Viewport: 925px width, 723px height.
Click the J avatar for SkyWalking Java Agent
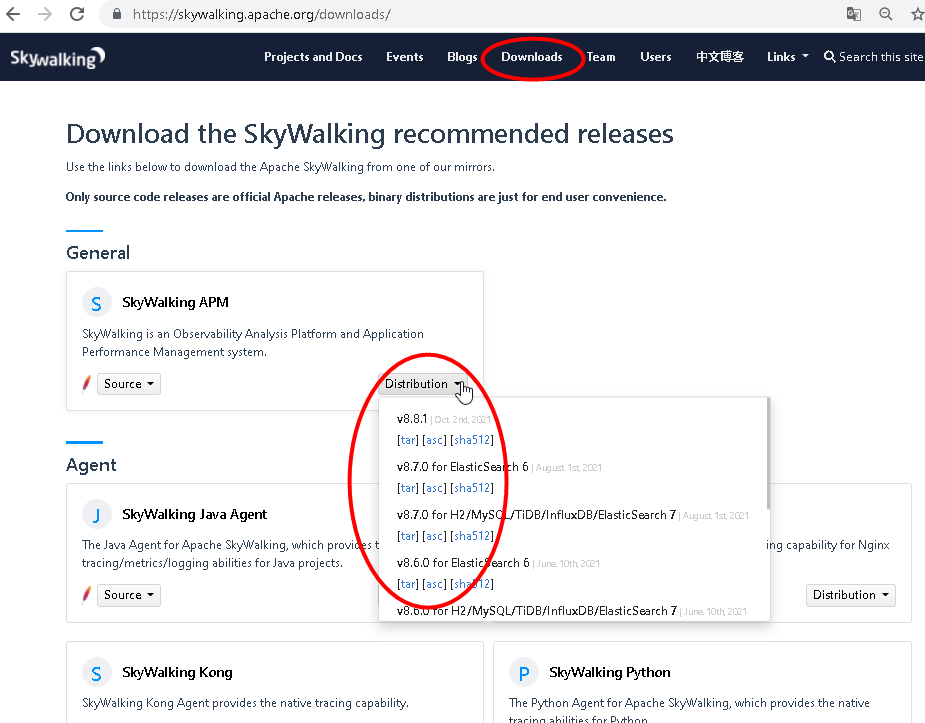[96, 514]
